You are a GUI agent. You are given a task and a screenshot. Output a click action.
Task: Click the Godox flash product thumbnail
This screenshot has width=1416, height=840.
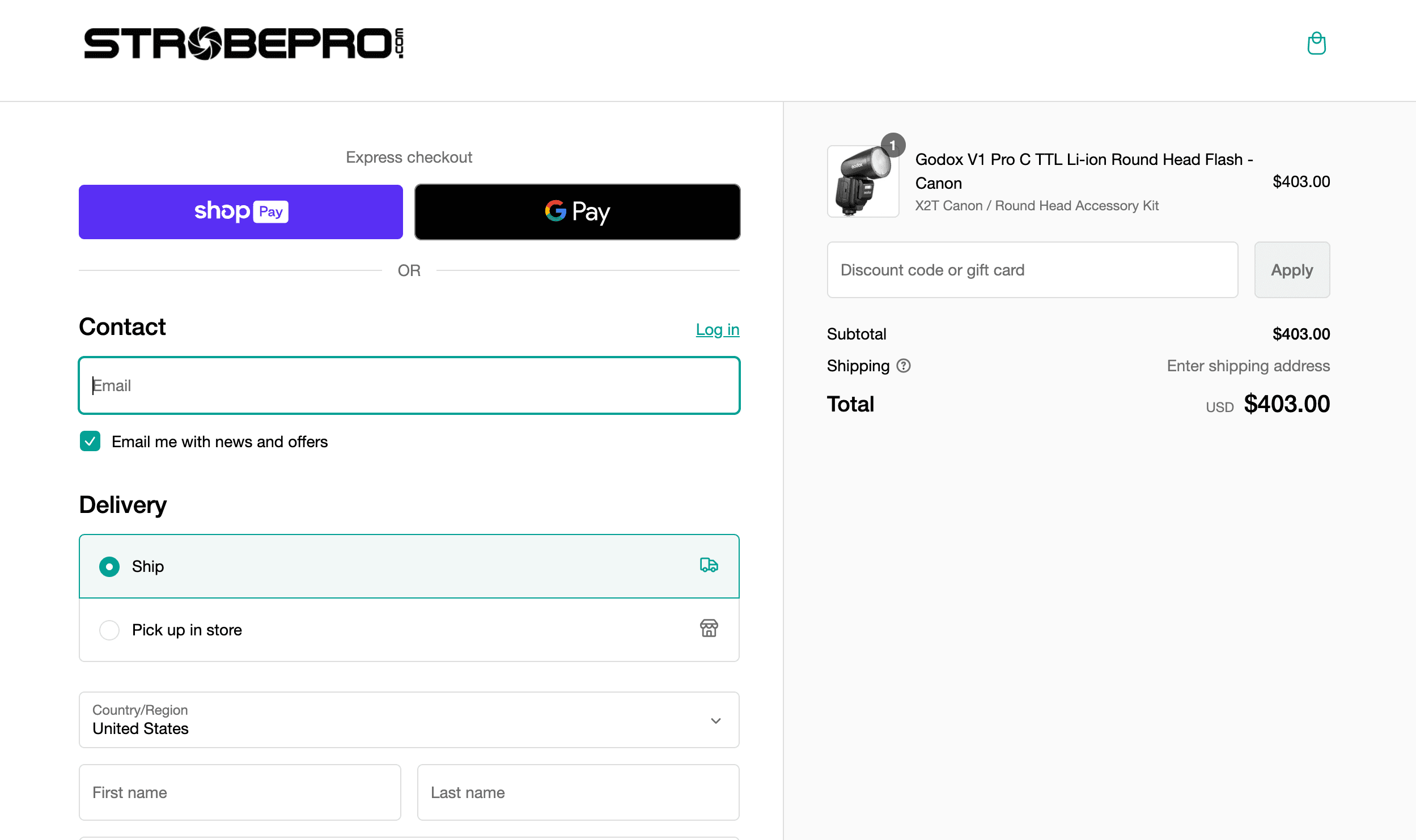863,181
